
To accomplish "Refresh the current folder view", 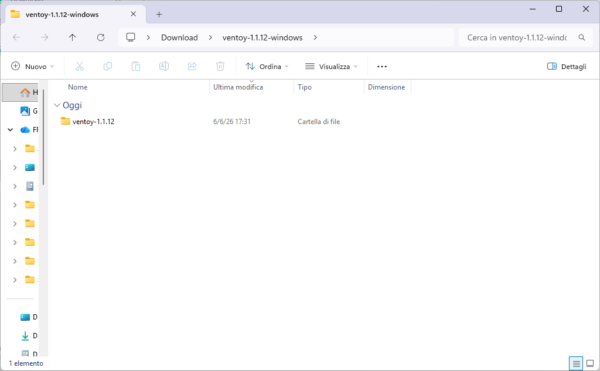I will tap(101, 37).
